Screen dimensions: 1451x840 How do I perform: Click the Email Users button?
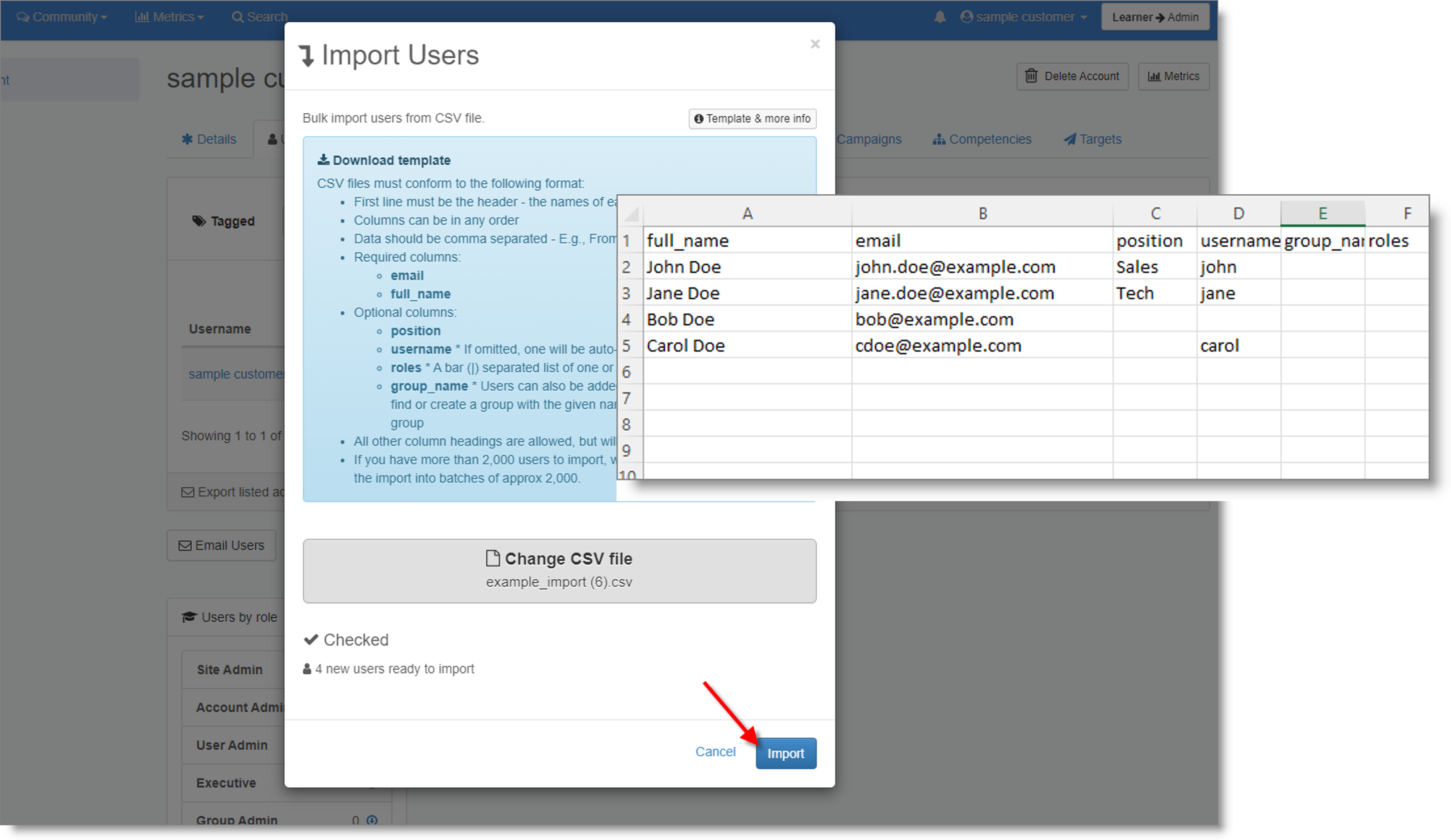tap(222, 545)
